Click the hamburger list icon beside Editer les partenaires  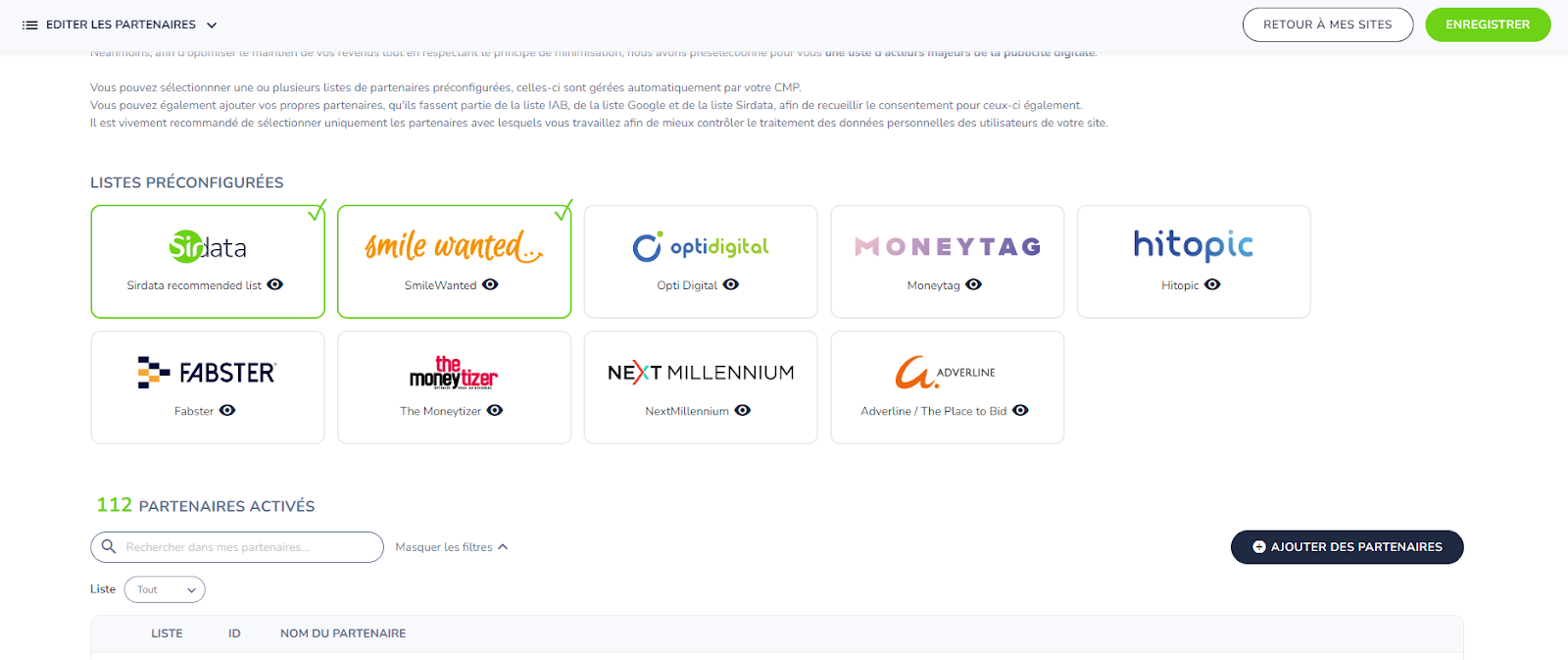coord(29,25)
